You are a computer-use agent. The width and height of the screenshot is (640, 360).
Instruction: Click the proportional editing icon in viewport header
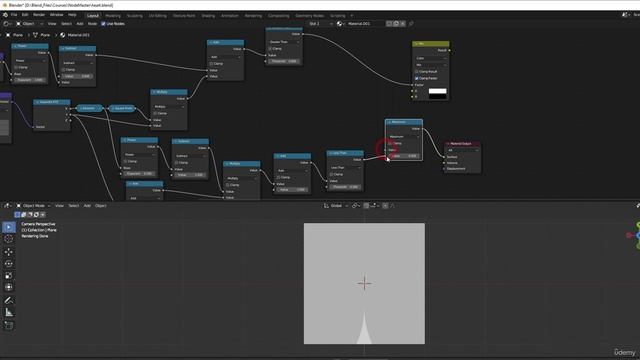385,206
